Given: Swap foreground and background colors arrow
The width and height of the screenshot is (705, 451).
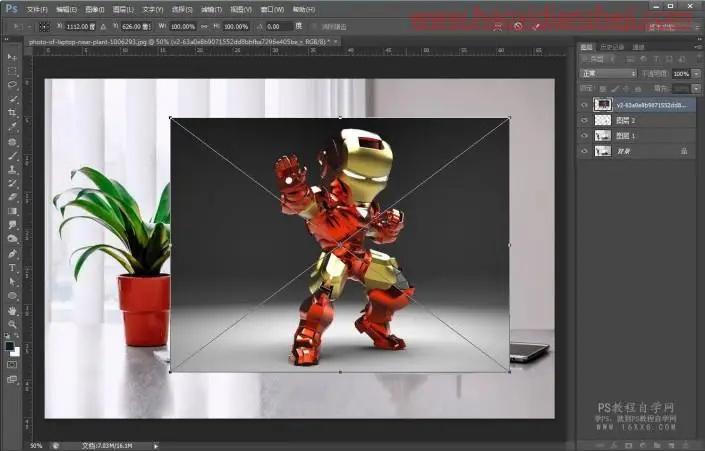Looking at the screenshot, I should point(17,336).
